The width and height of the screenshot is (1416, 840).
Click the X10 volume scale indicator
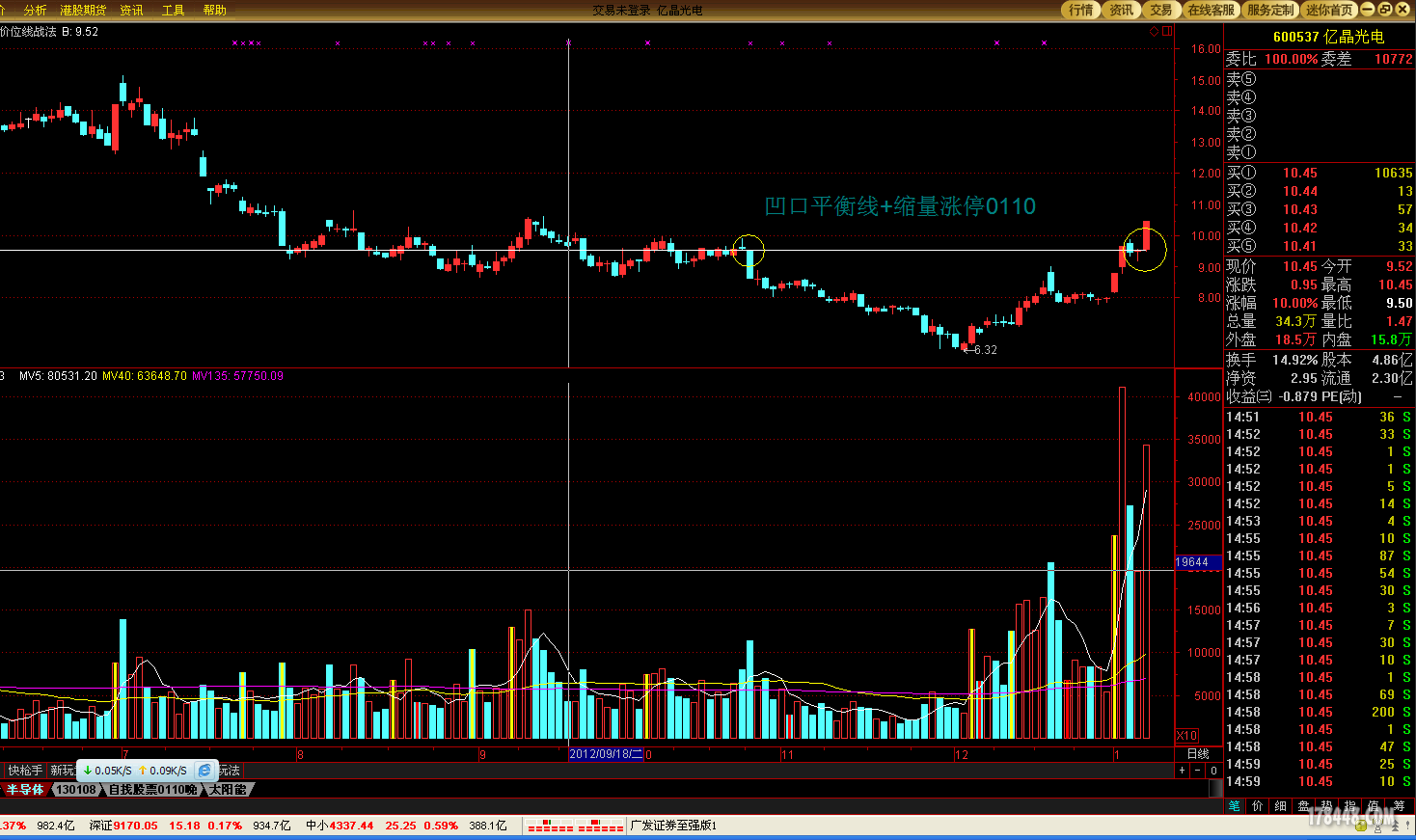(x=1186, y=736)
